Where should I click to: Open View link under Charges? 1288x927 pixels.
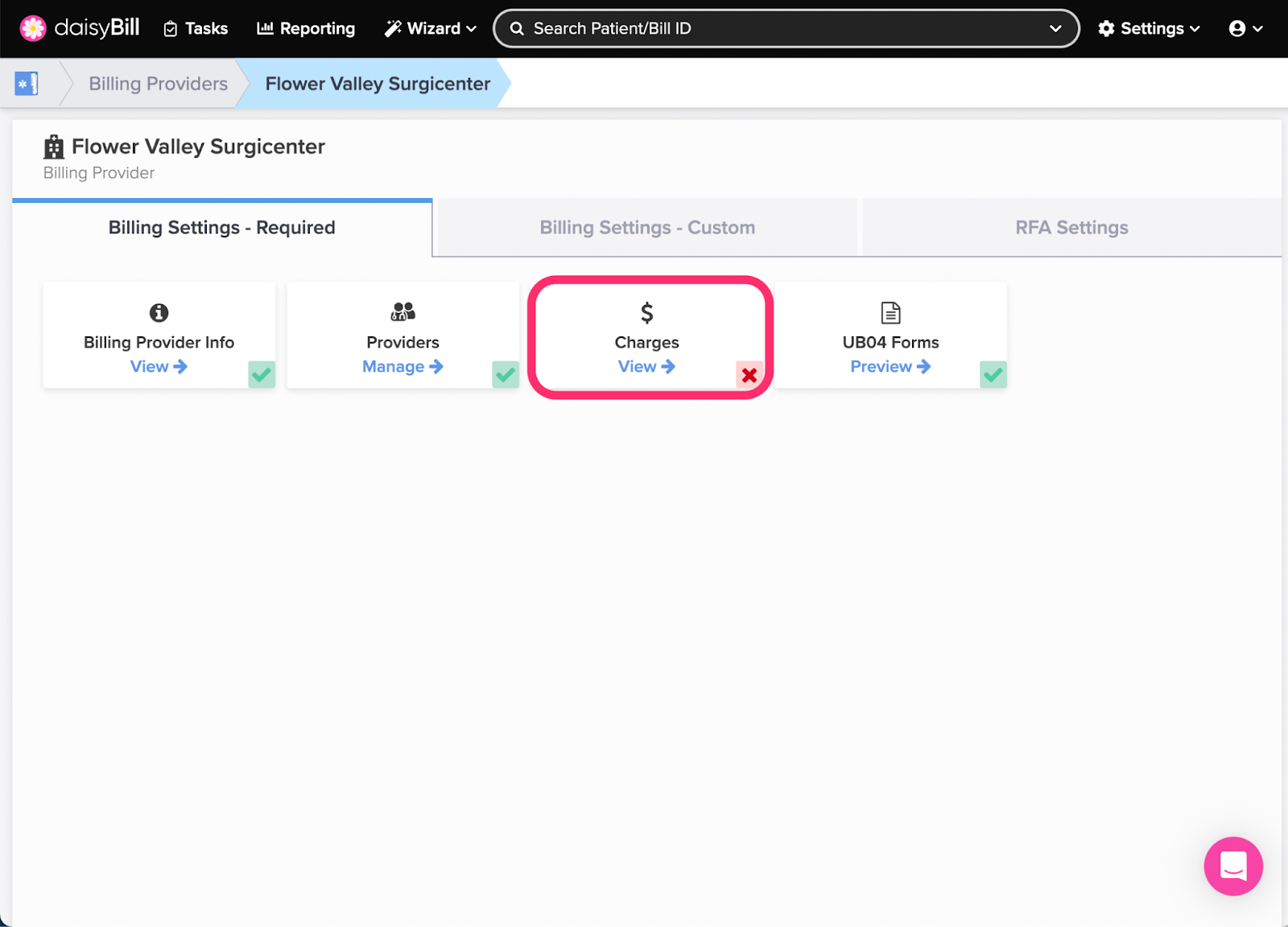tap(646, 366)
